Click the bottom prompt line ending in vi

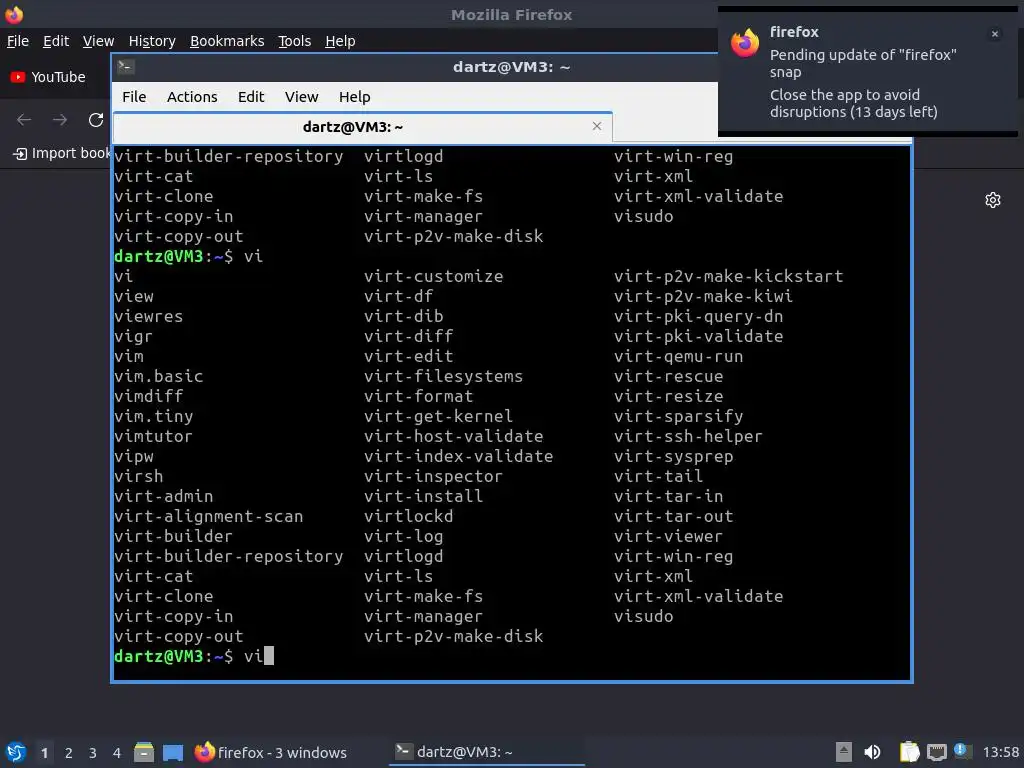pyautogui.click(x=194, y=656)
